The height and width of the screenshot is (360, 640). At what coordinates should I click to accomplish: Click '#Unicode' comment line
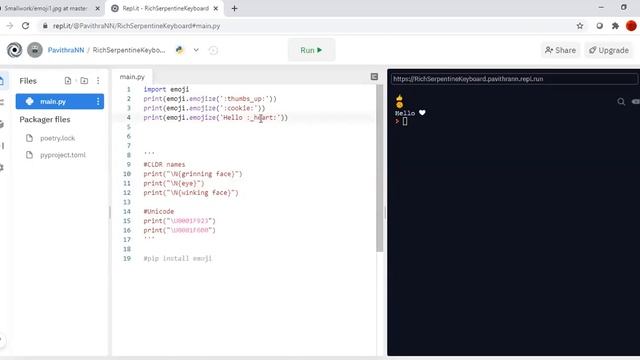[158, 211]
